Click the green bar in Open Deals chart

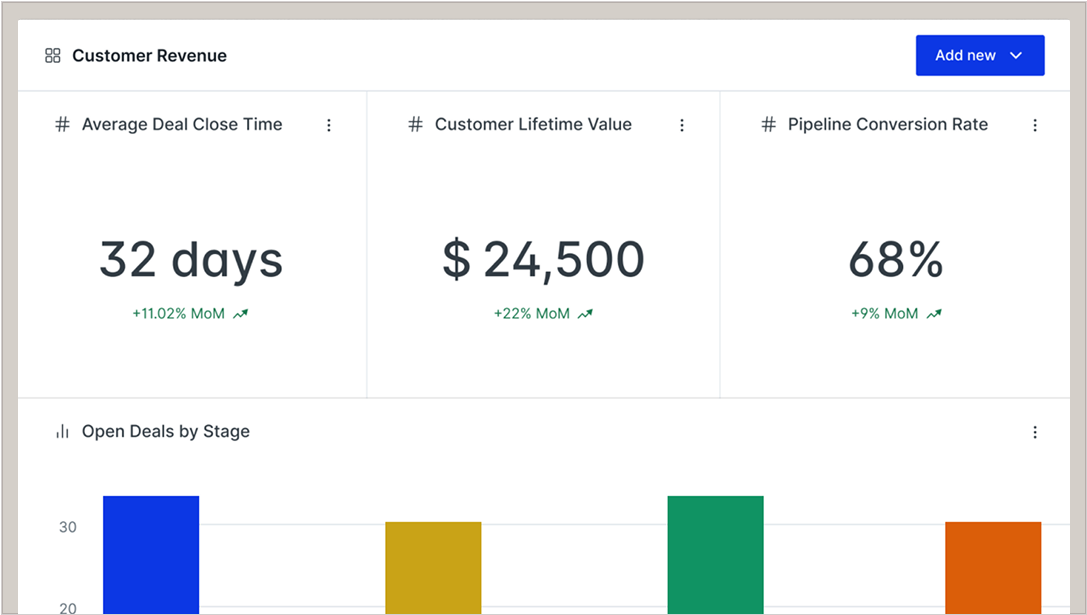pyautogui.click(x=715, y=555)
